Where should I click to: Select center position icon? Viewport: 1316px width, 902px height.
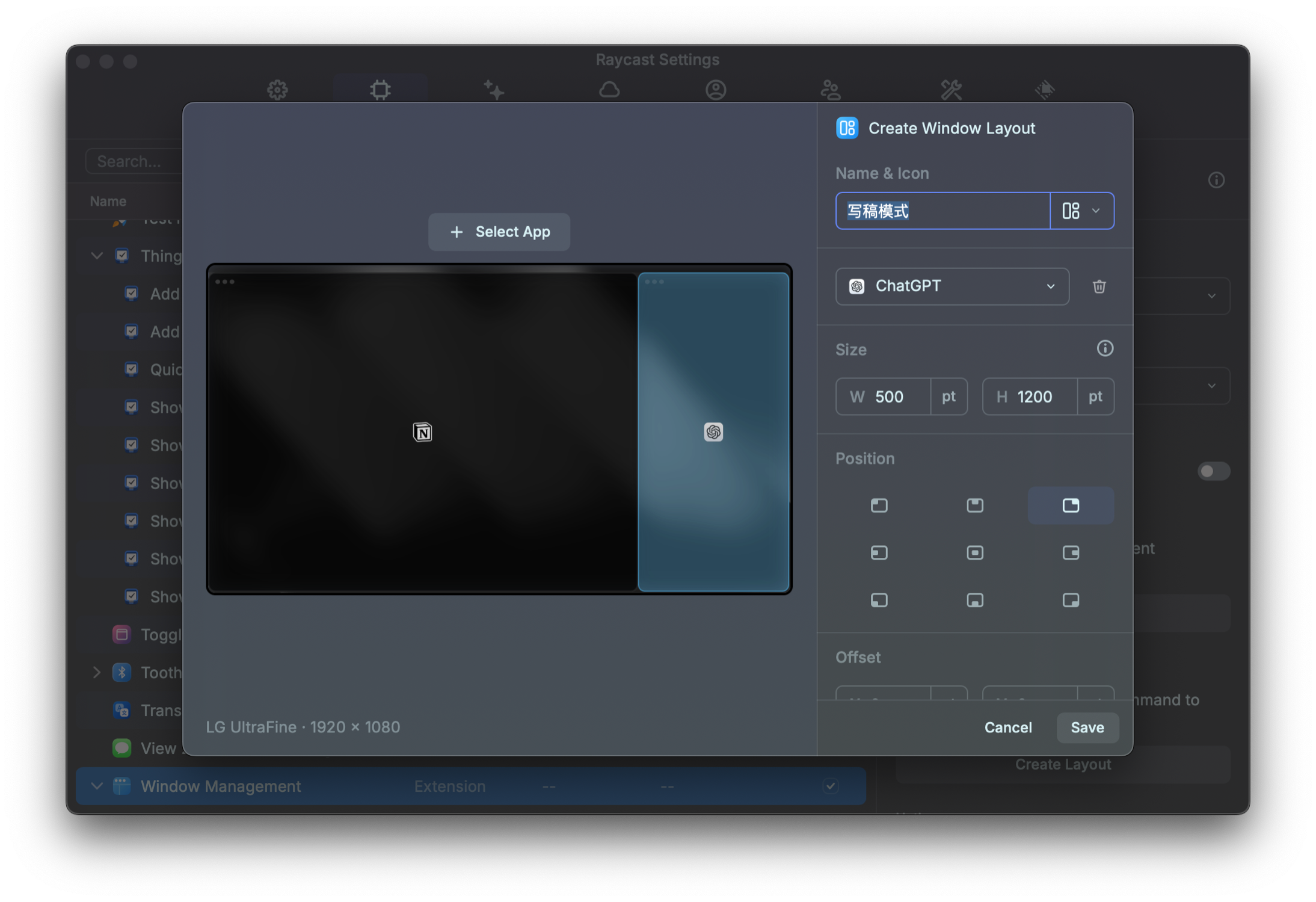pyautogui.click(x=974, y=552)
